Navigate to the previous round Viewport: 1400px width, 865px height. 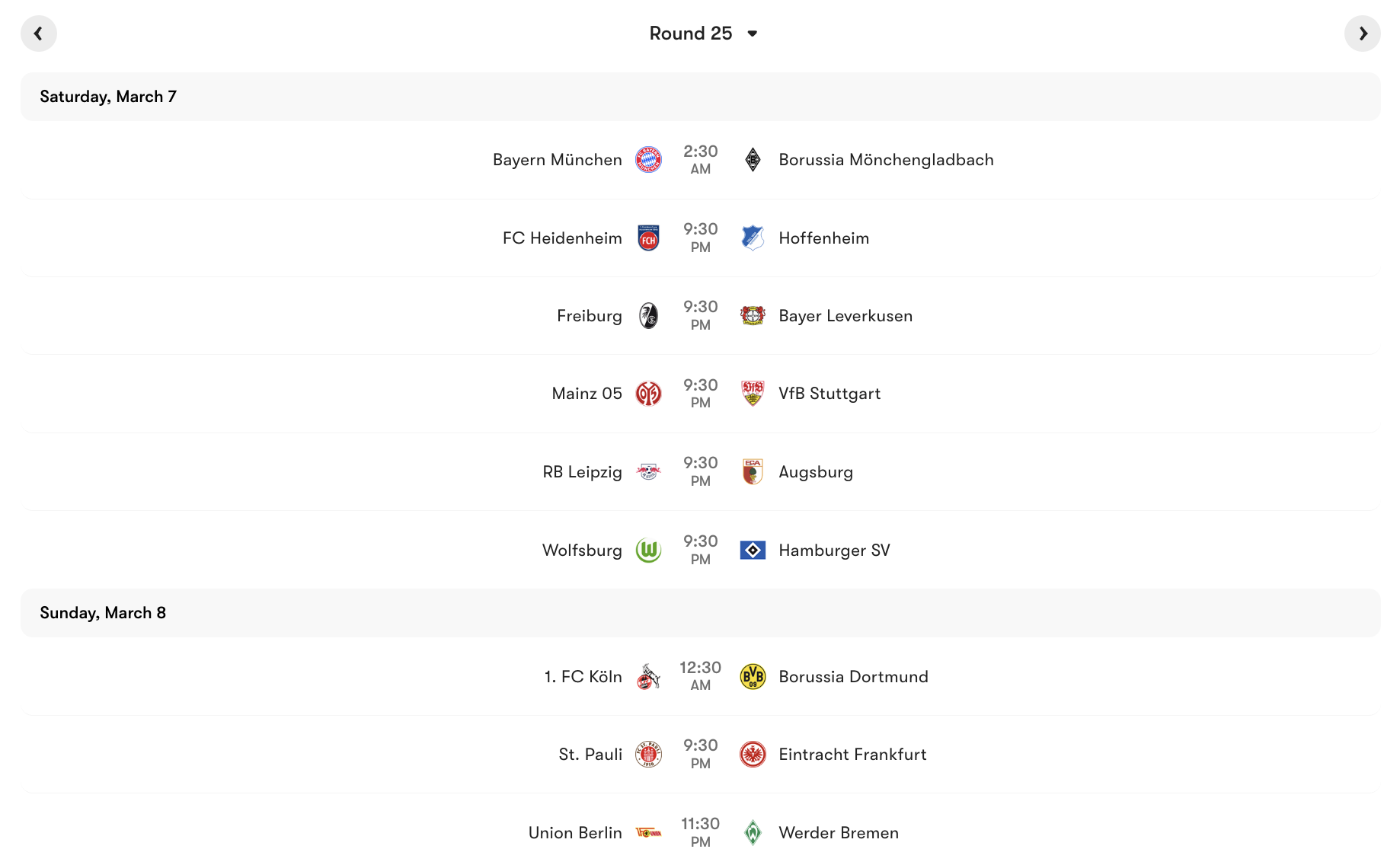(x=38, y=34)
